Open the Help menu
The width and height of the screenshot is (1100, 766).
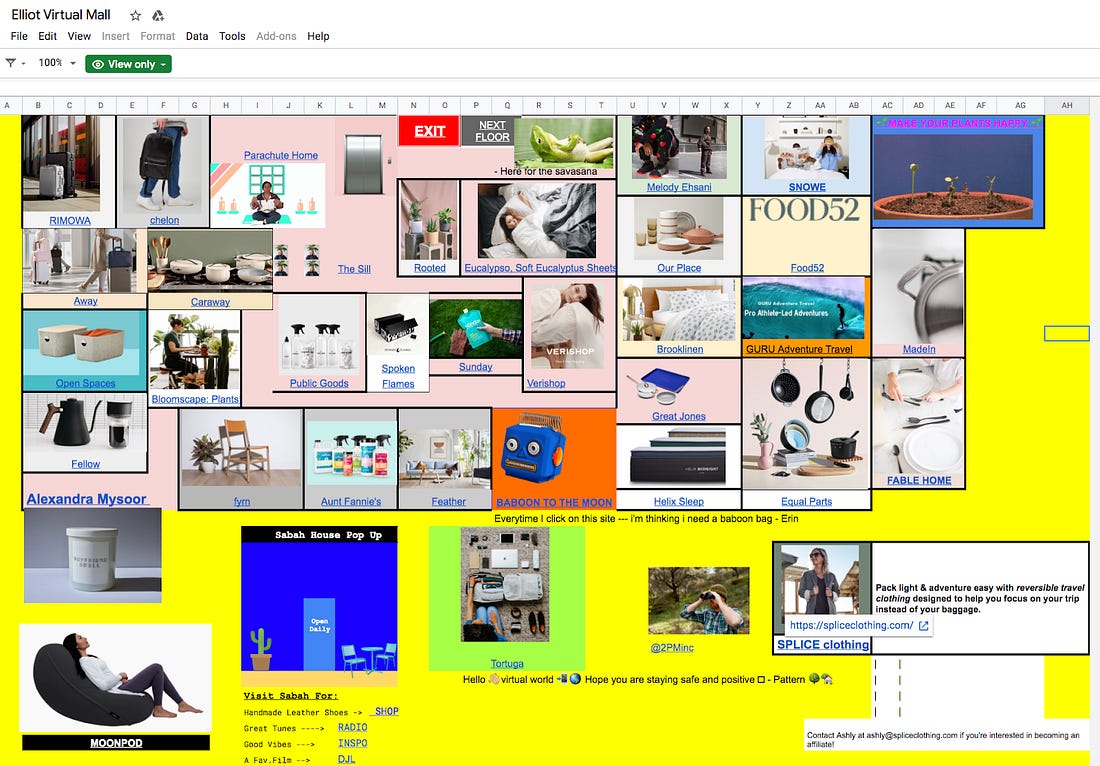coord(318,36)
